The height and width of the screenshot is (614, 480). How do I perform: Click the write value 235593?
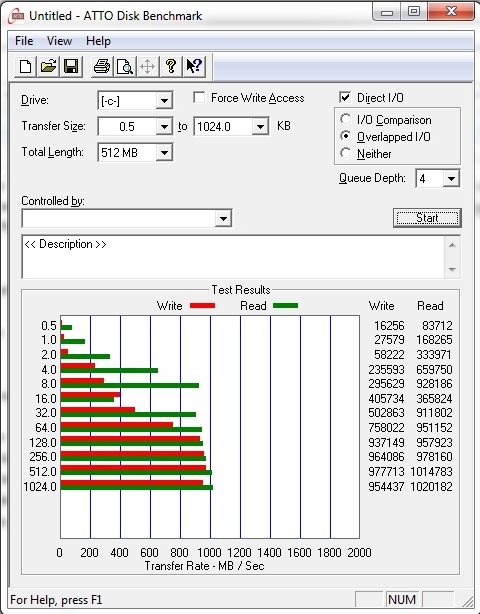click(x=386, y=369)
